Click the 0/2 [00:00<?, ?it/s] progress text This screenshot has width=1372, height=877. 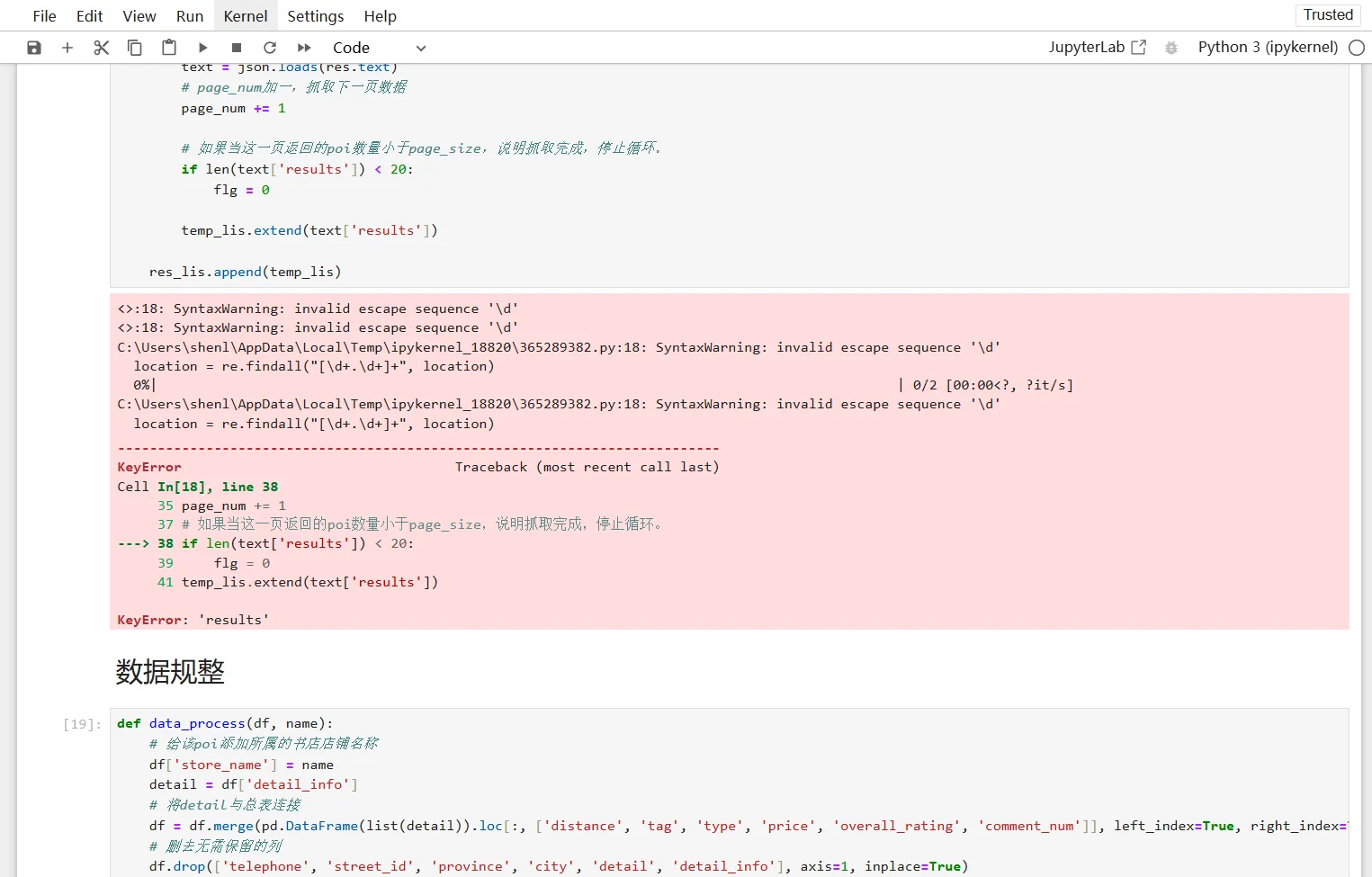pyautogui.click(x=993, y=385)
